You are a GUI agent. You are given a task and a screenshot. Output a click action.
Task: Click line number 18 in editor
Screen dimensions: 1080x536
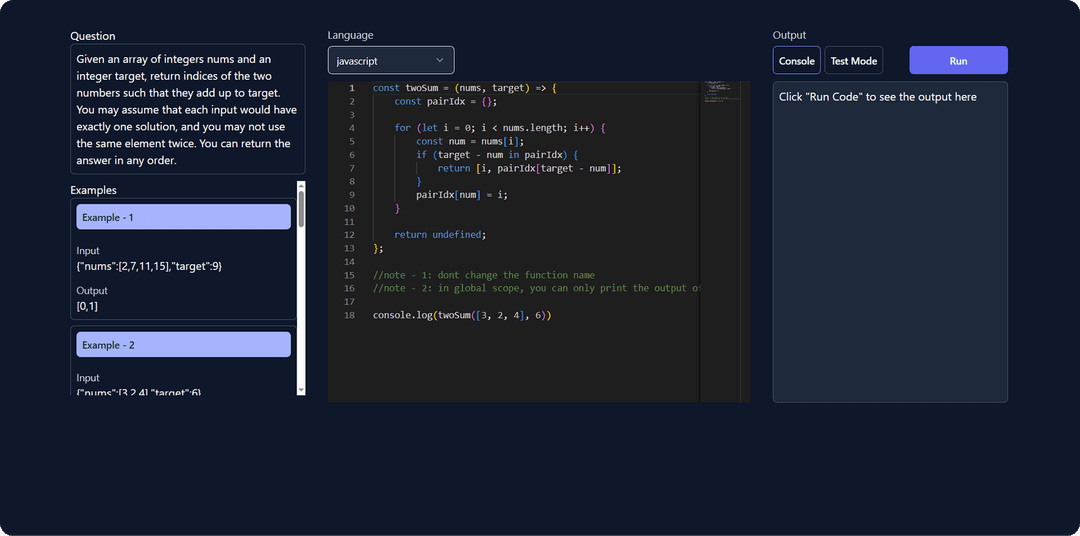[349, 316]
